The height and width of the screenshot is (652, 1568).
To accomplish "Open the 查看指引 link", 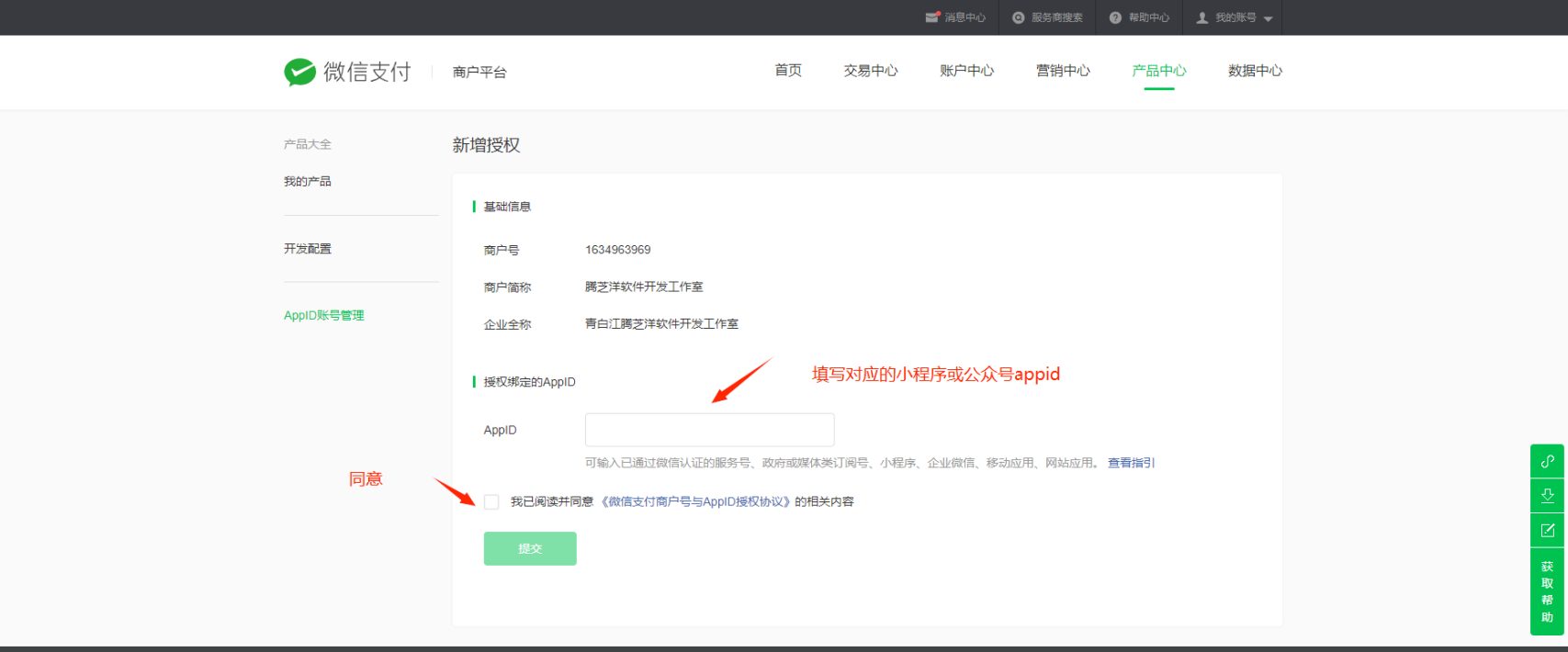I will coord(1131,463).
